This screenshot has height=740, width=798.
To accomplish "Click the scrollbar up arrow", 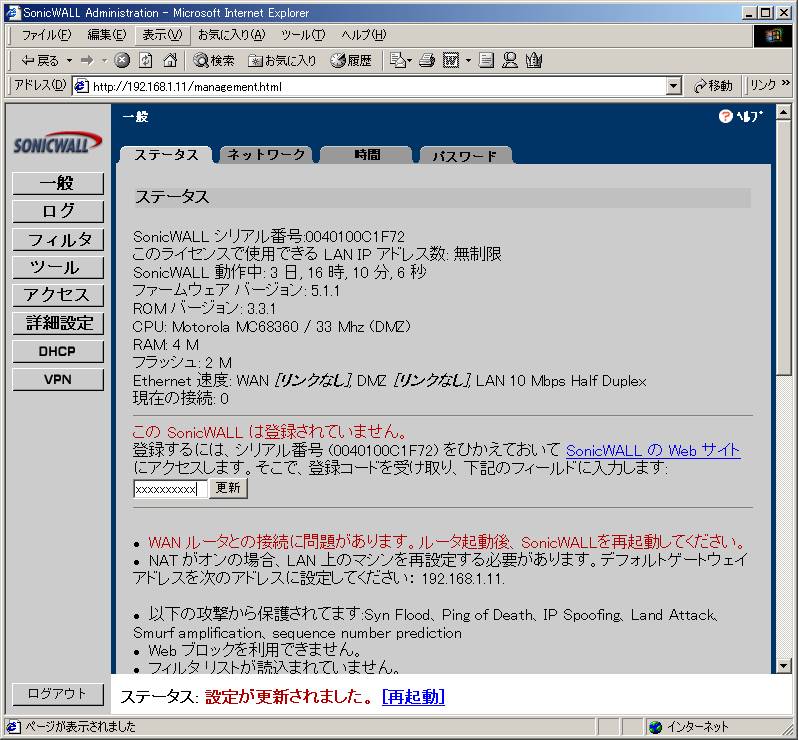I will (784, 111).
